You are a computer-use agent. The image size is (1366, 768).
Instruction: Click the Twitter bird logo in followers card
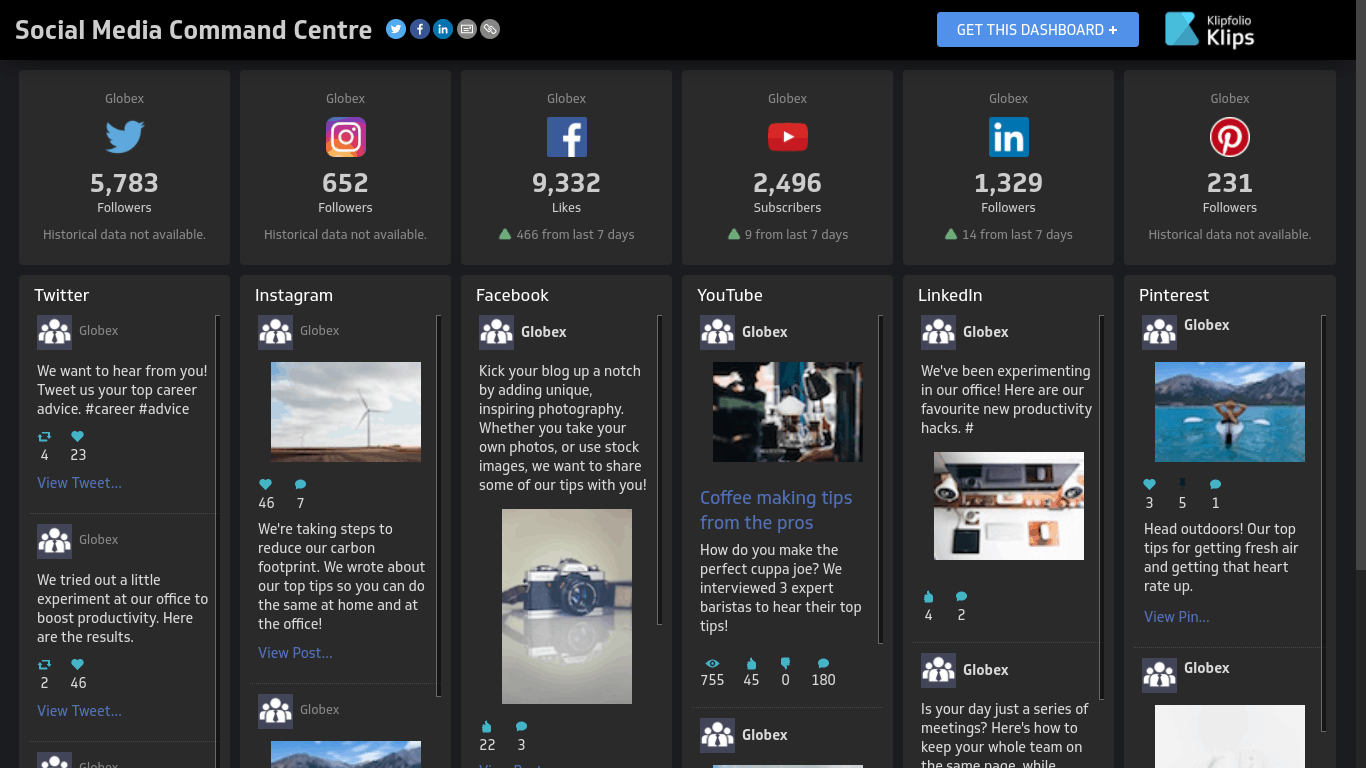tap(125, 137)
